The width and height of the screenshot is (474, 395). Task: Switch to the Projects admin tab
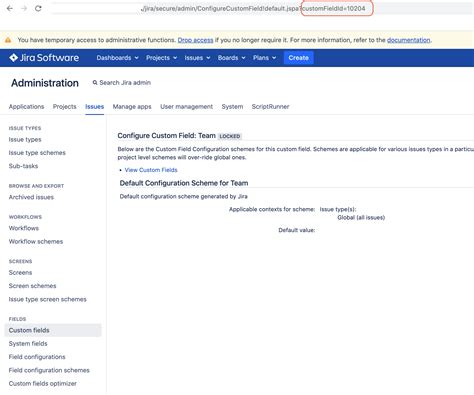click(x=64, y=106)
